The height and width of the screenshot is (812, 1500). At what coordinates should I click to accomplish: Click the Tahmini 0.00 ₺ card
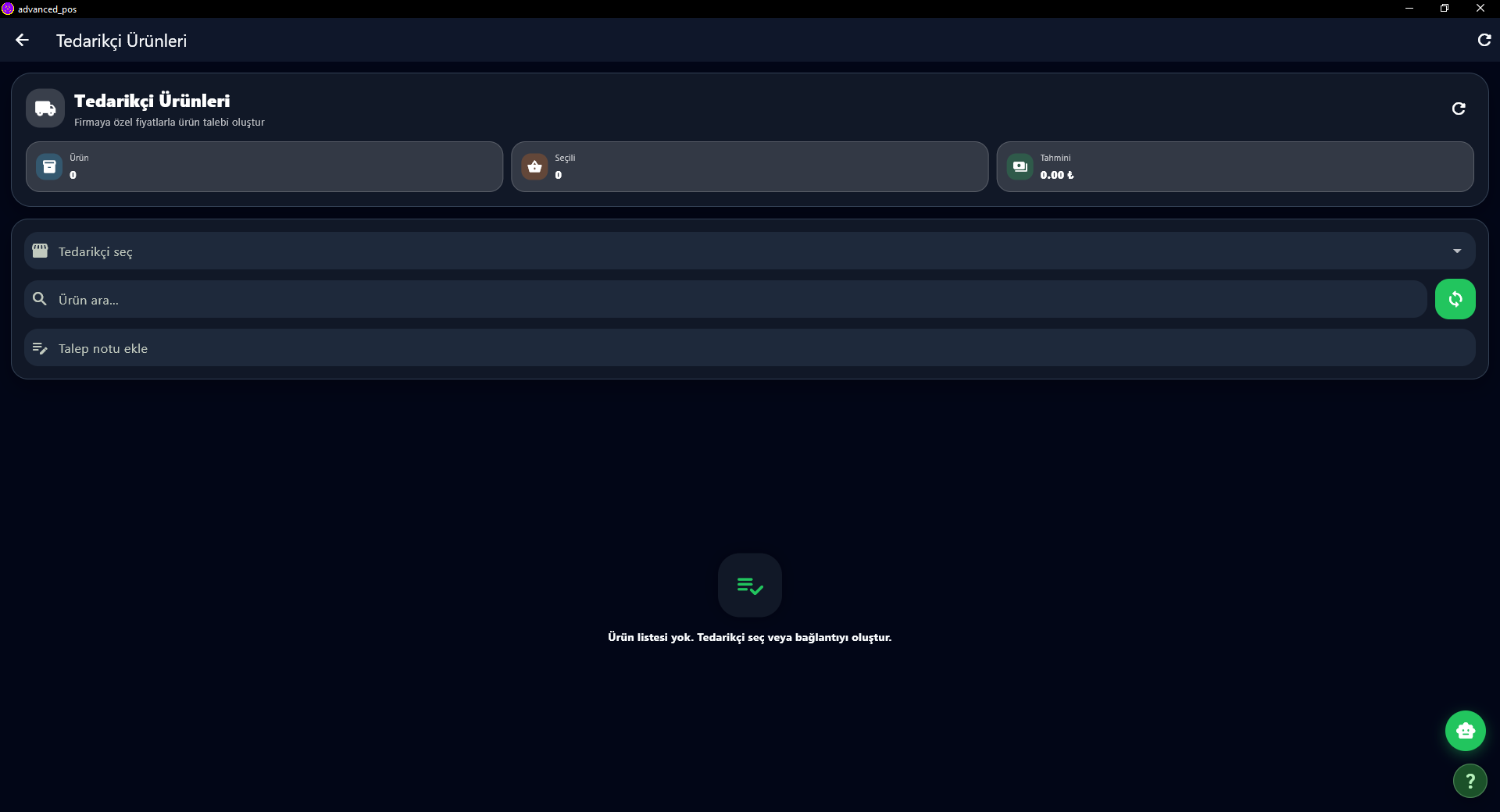(1235, 166)
